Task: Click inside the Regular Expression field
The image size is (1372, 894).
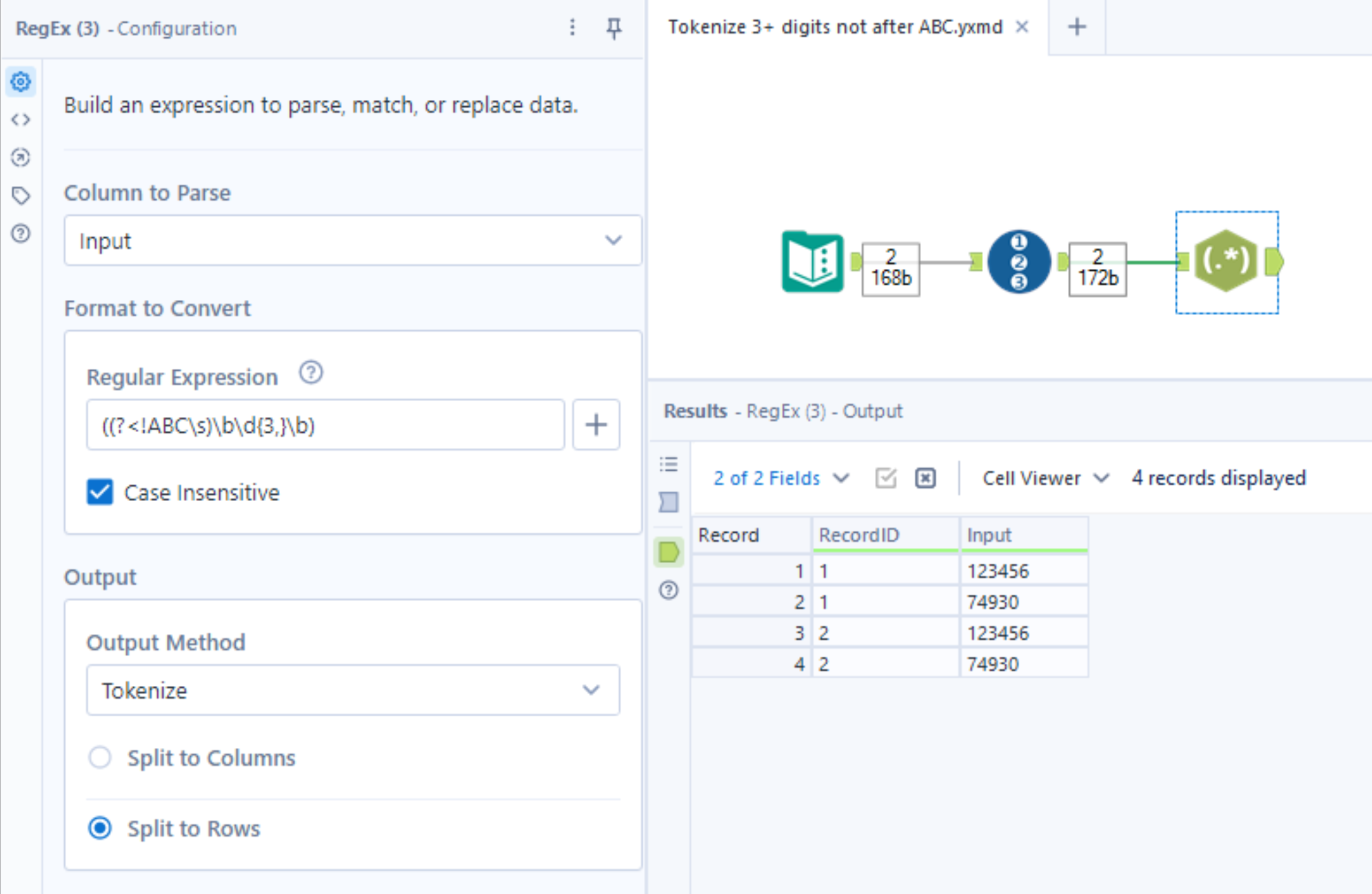Action: tap(325, 425)
